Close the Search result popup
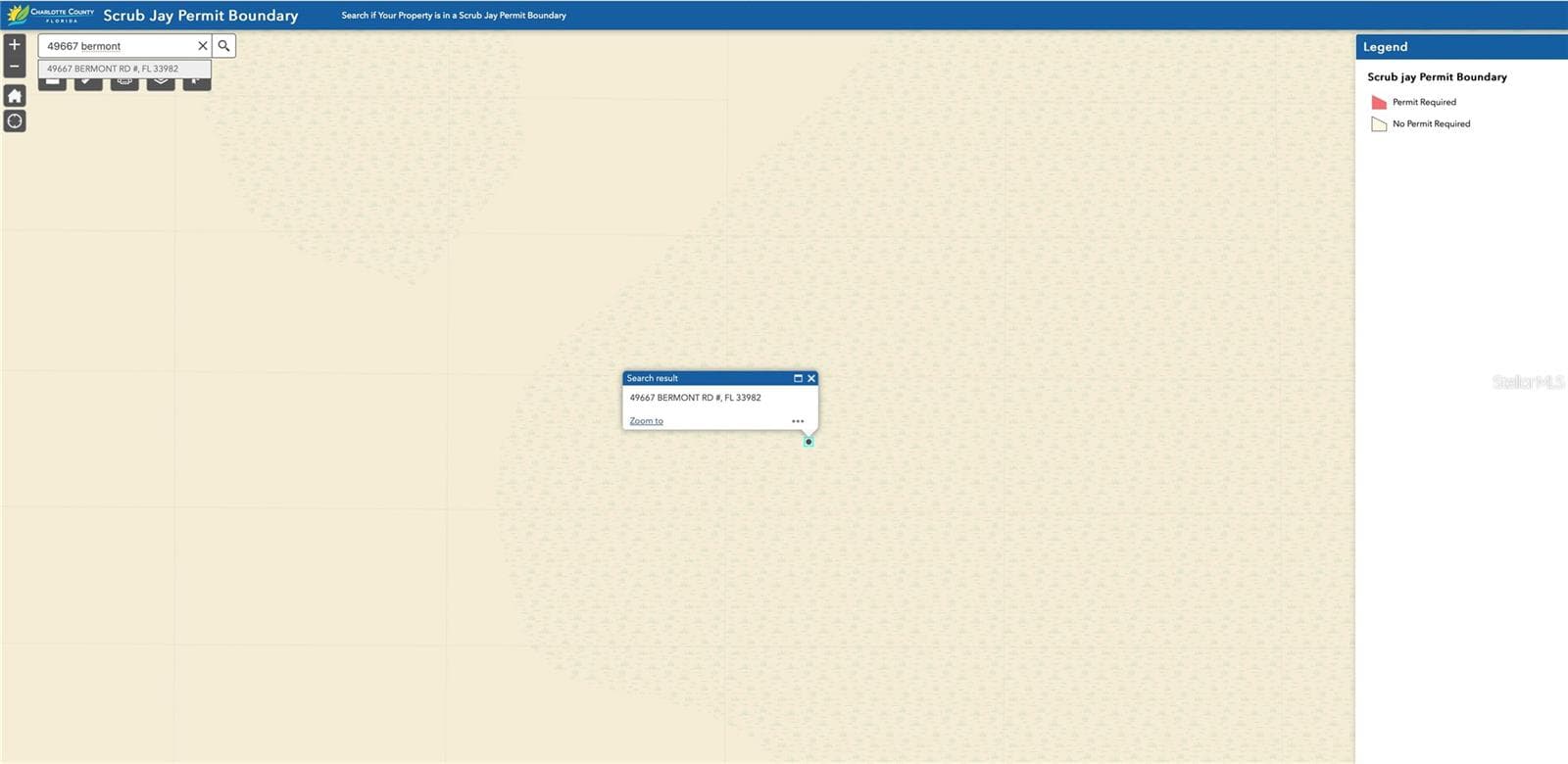The height and width of the screenshot is (764, 1568). point(811,378)
